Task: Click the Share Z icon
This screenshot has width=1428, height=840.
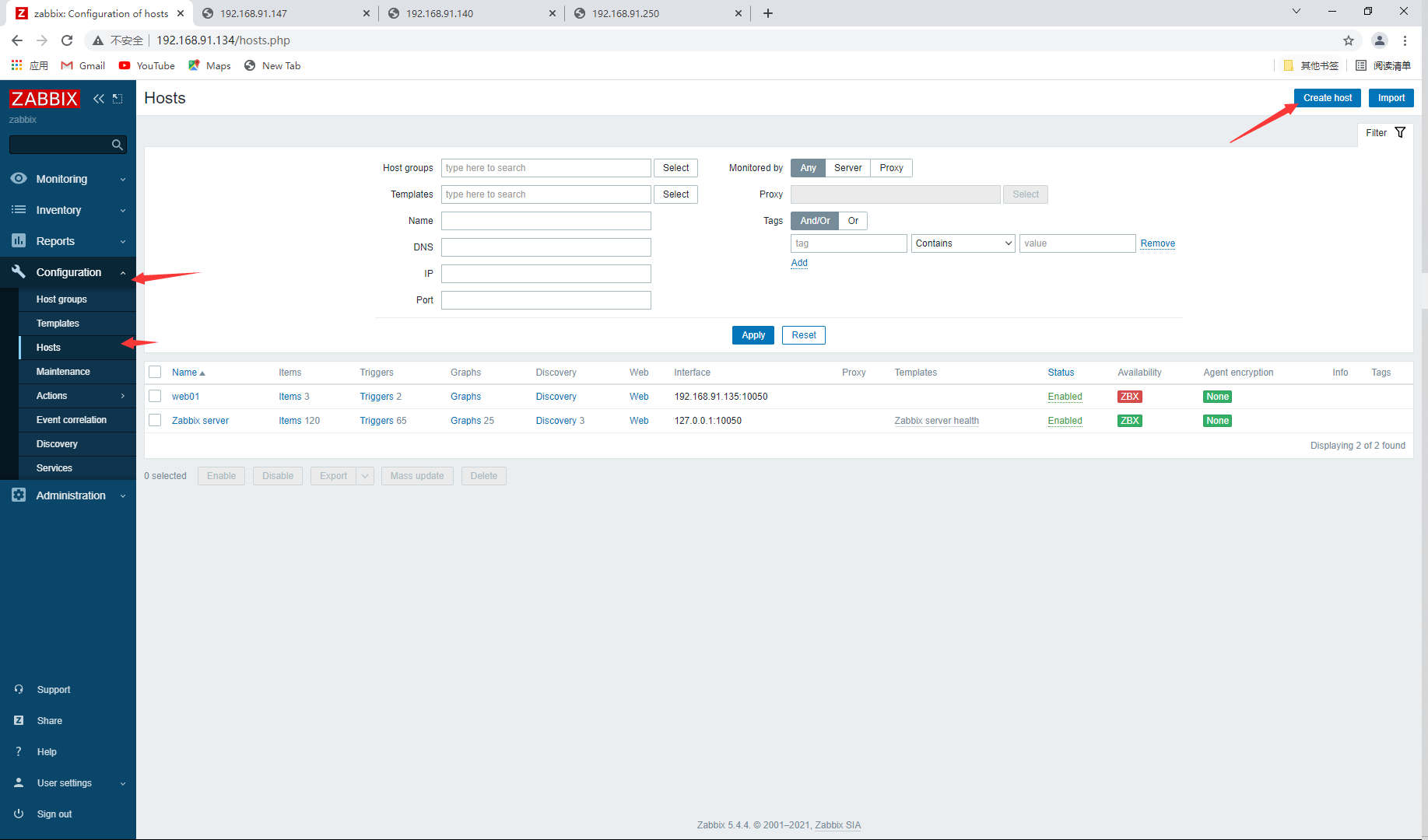Action: click(x=19, y=720)
